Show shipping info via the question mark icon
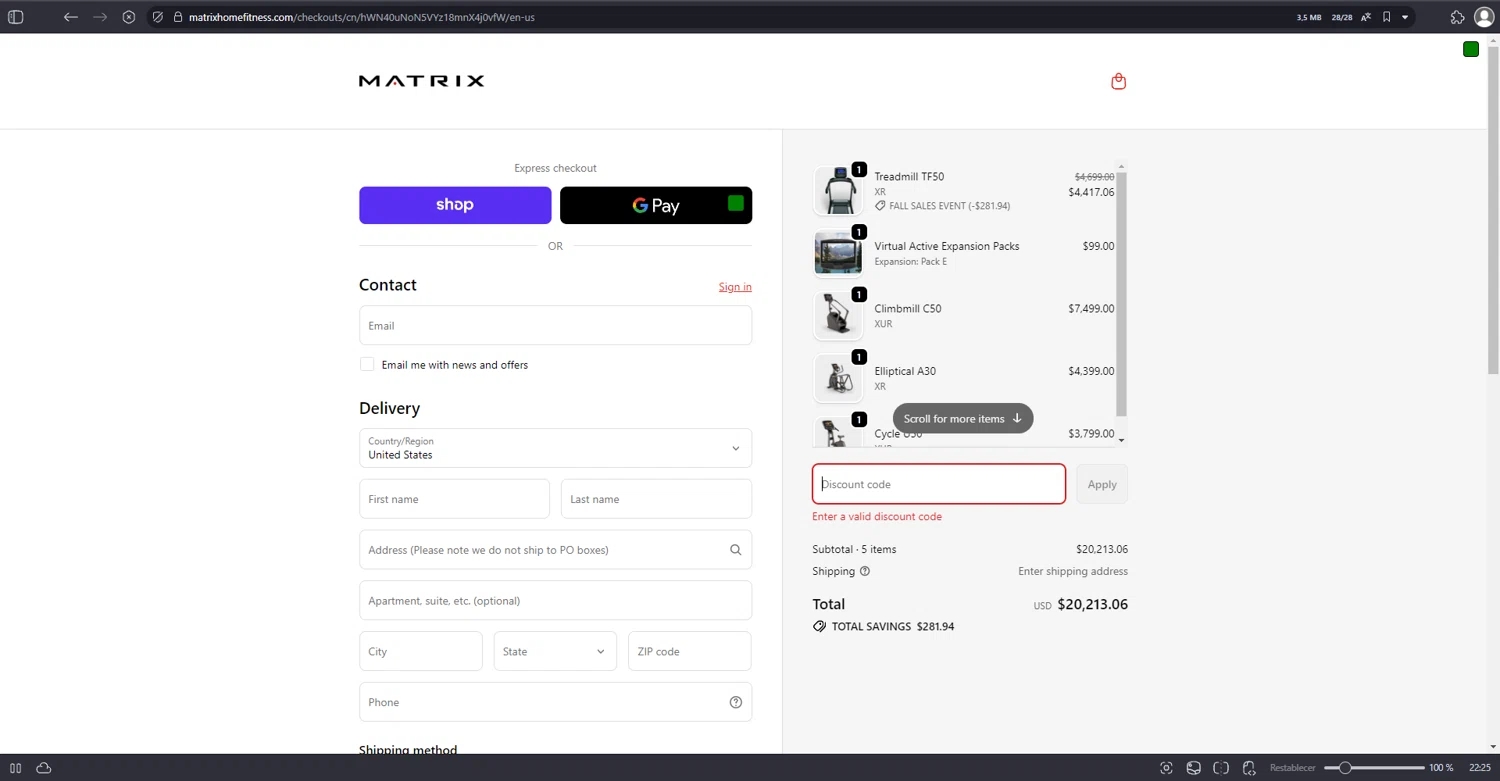The height and width of the screenshot is (781, 1500). [x=865, y=572]
